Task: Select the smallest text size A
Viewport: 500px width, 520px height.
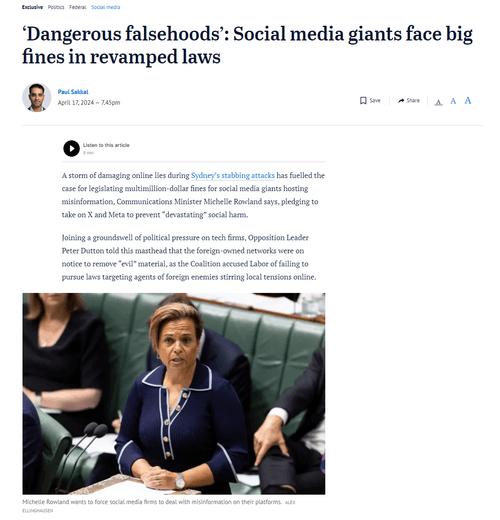Action: point(439,102)
